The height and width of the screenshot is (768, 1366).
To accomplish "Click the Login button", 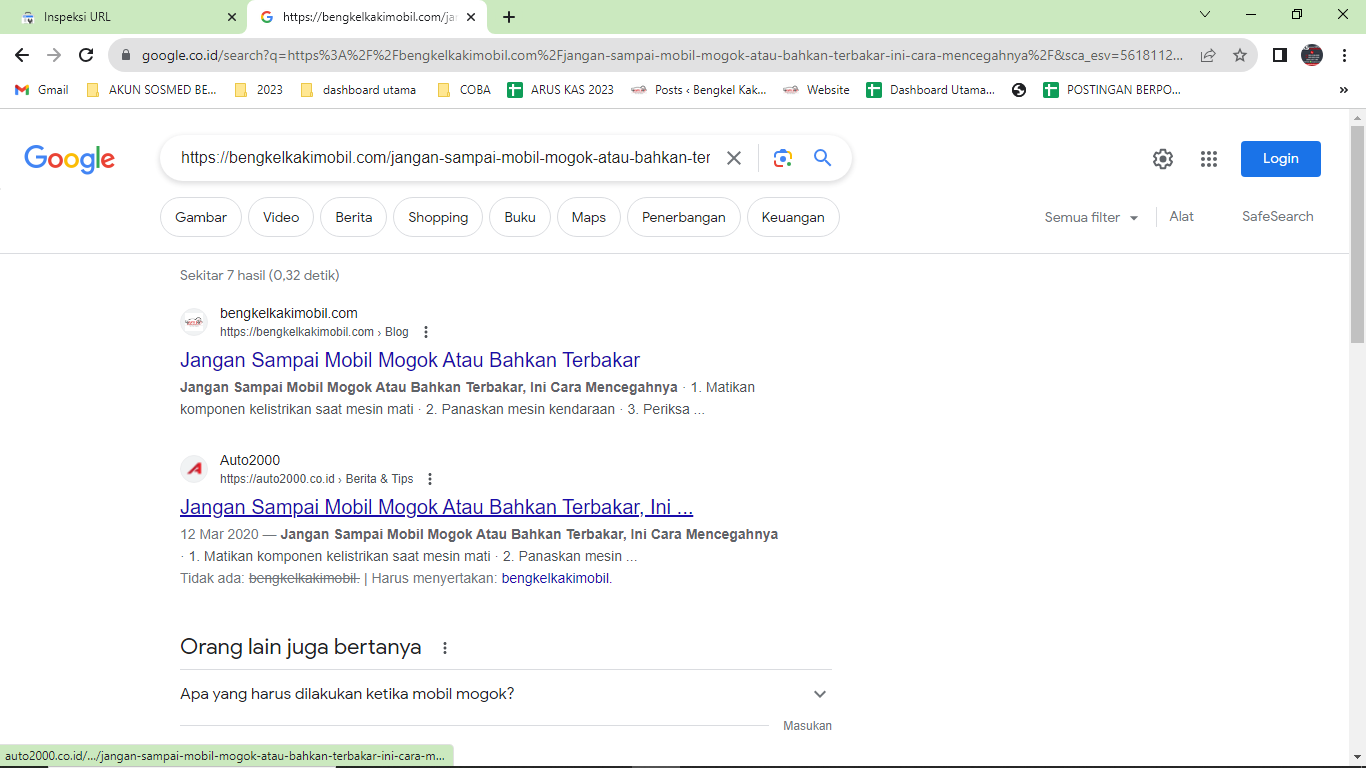I will coord(1281,159).
